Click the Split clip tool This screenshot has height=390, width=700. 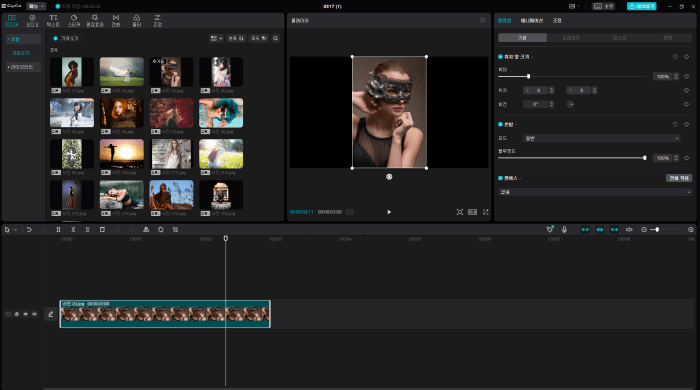click(x=58, y=229)
